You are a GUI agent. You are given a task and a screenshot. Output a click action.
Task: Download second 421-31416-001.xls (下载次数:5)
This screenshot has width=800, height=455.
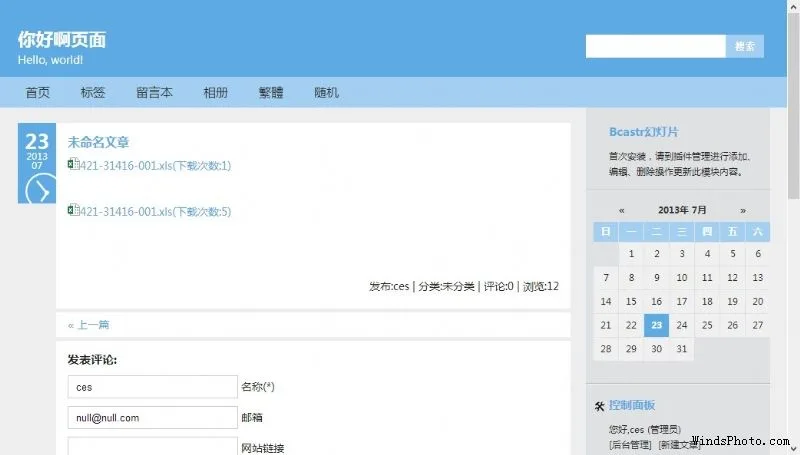[155, 211]
